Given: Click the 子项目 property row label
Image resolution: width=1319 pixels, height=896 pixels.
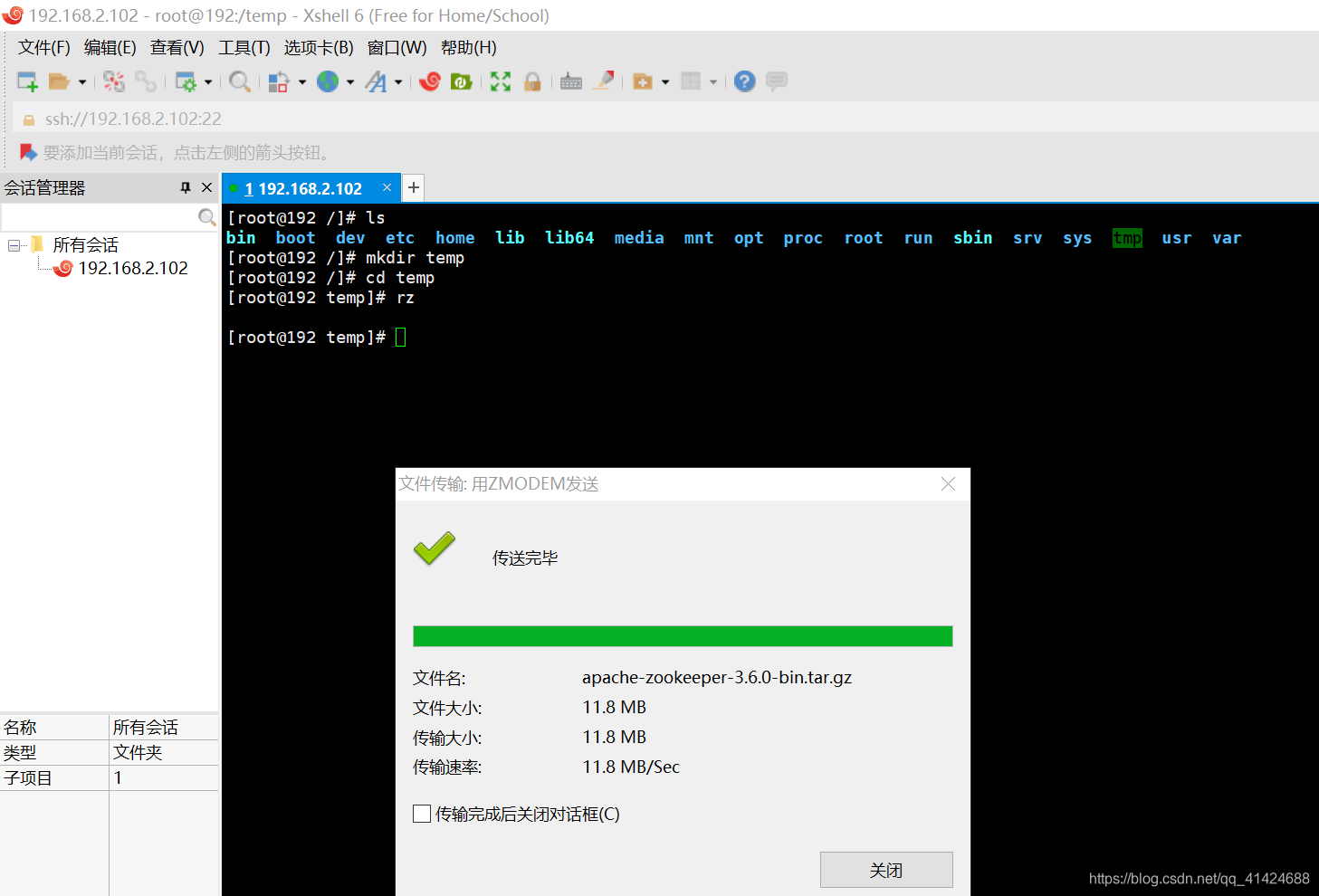Looking at the screenshot, I should pos(28,777).
